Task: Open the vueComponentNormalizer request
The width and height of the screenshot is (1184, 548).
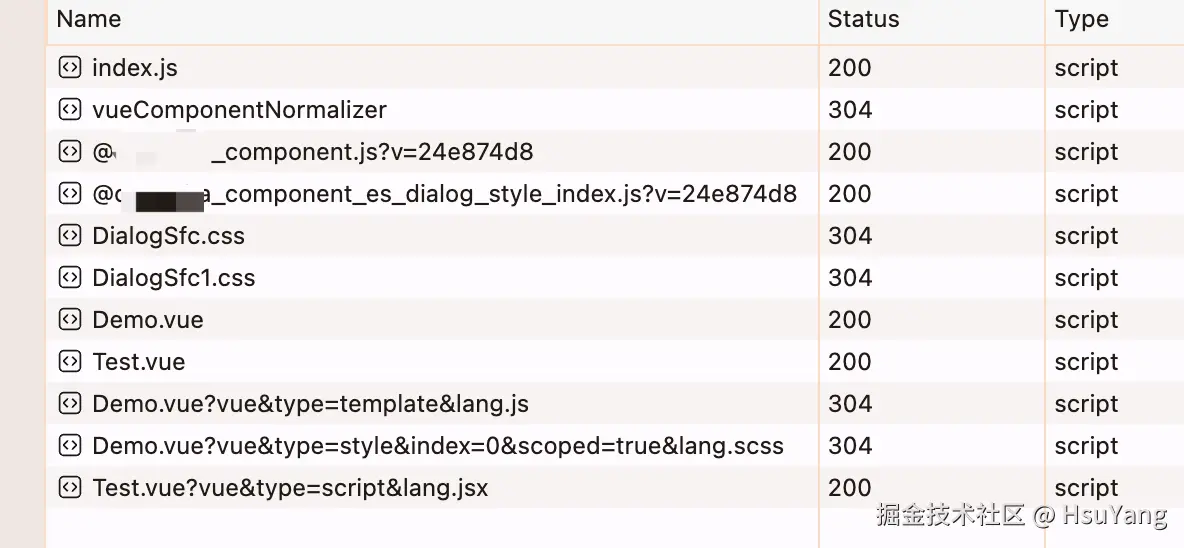Action: pyautogui.click(x=239, y=110)
